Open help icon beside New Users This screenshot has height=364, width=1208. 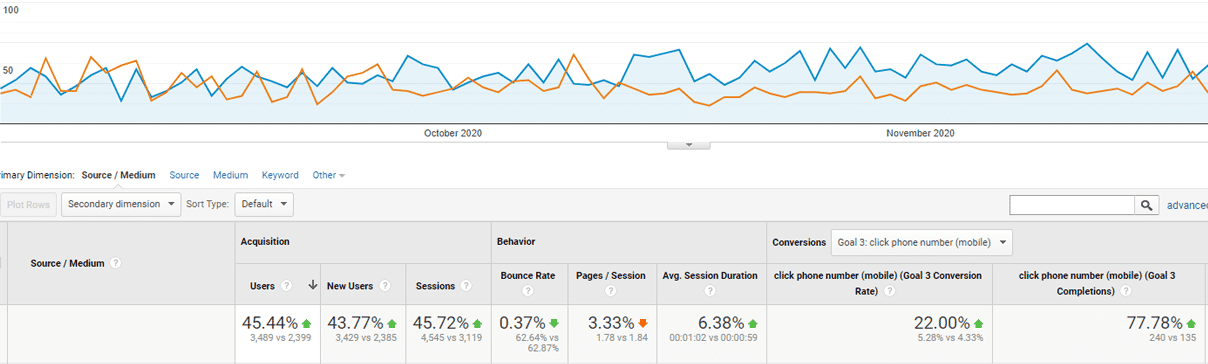click(x=385, y=286)
